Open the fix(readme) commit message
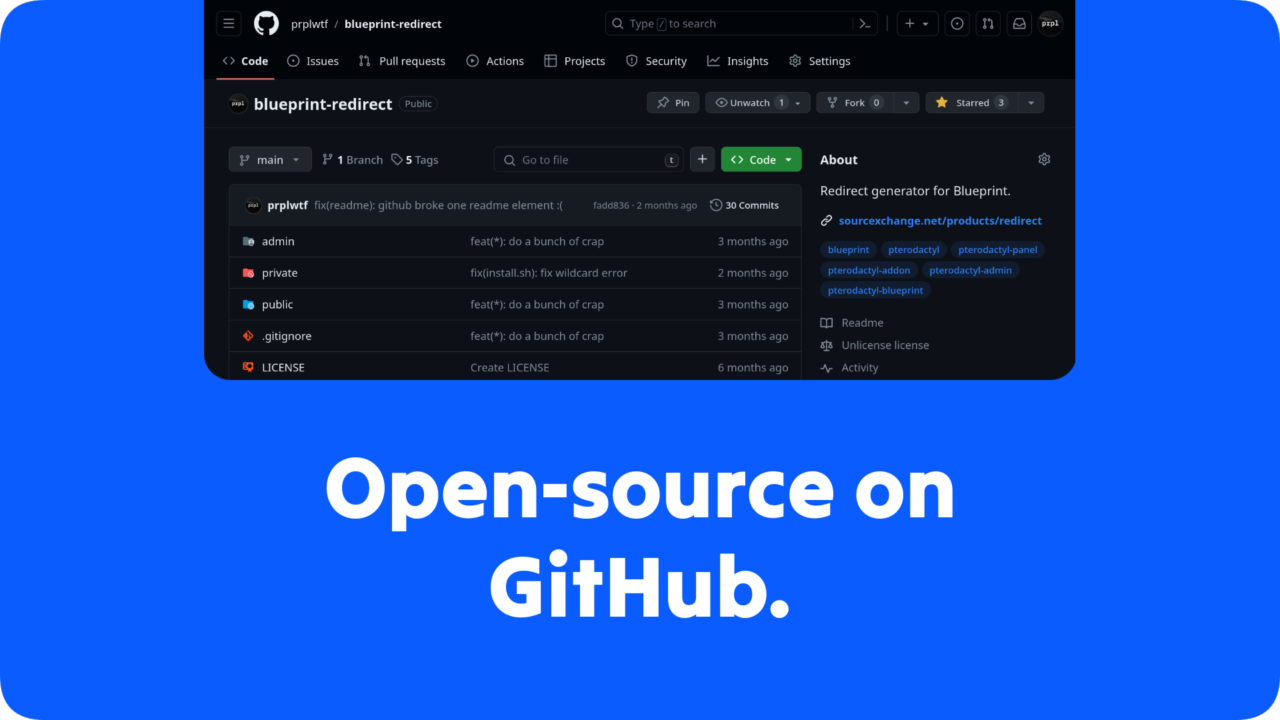Screen dimensions: 1280x720 point(438,205)
